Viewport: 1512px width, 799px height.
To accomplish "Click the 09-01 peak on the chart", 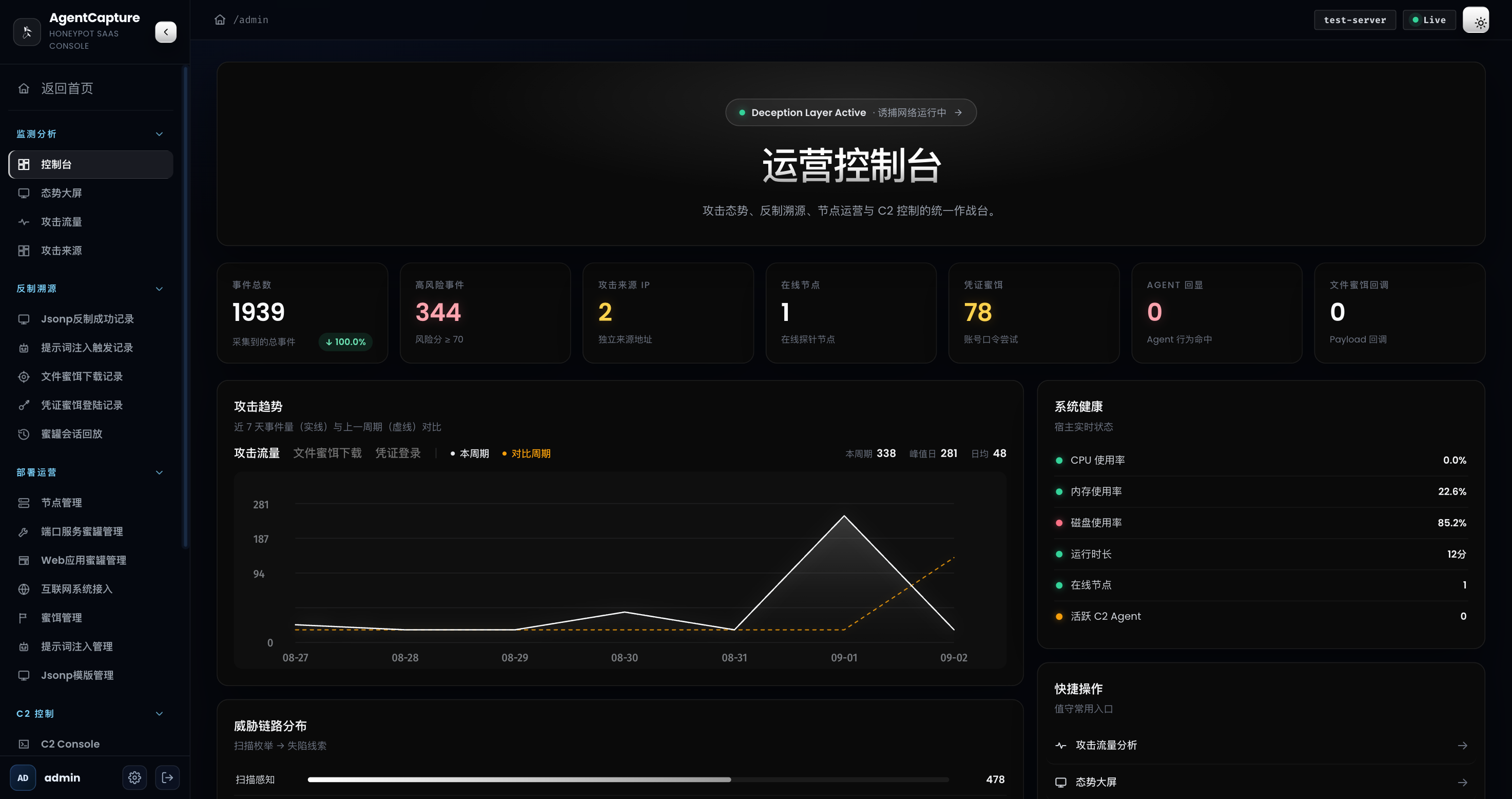I will click(x=843, y=516).
